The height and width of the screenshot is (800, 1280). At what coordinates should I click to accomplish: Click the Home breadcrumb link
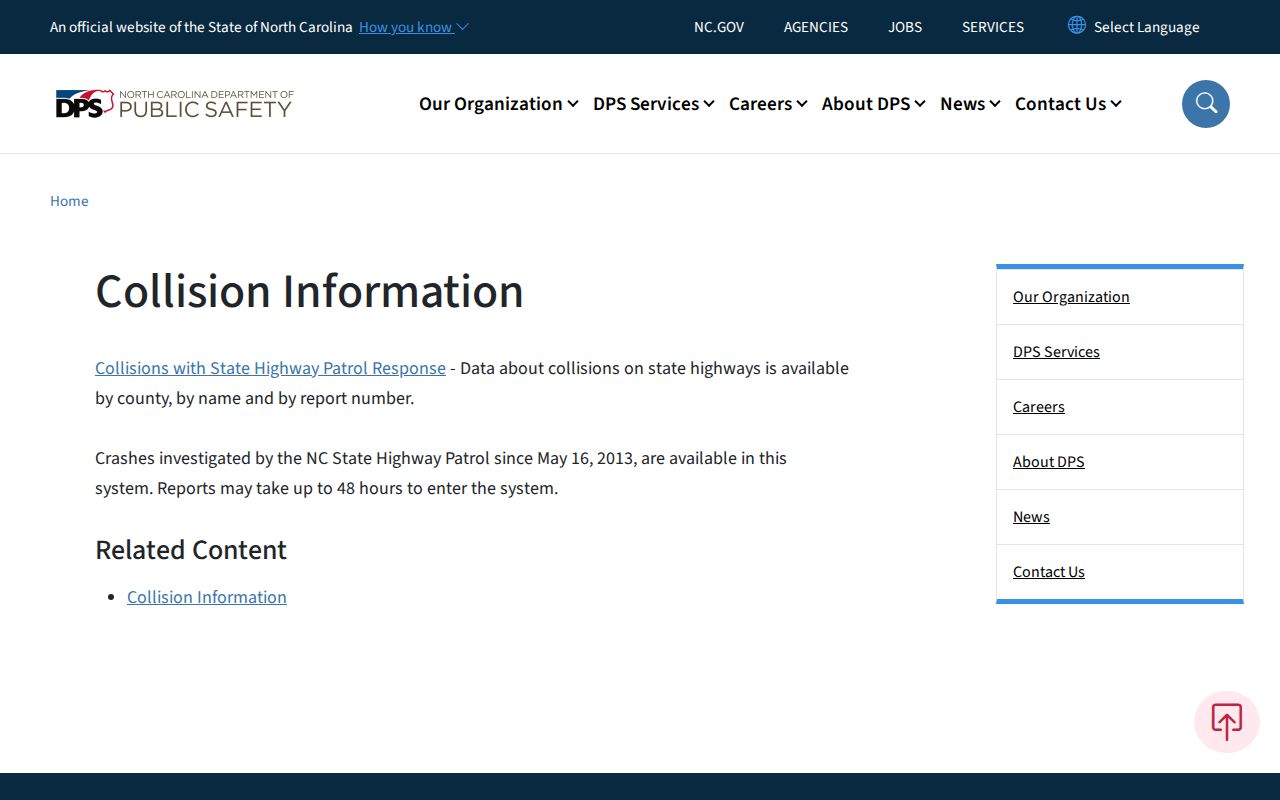tap(69, 201)
